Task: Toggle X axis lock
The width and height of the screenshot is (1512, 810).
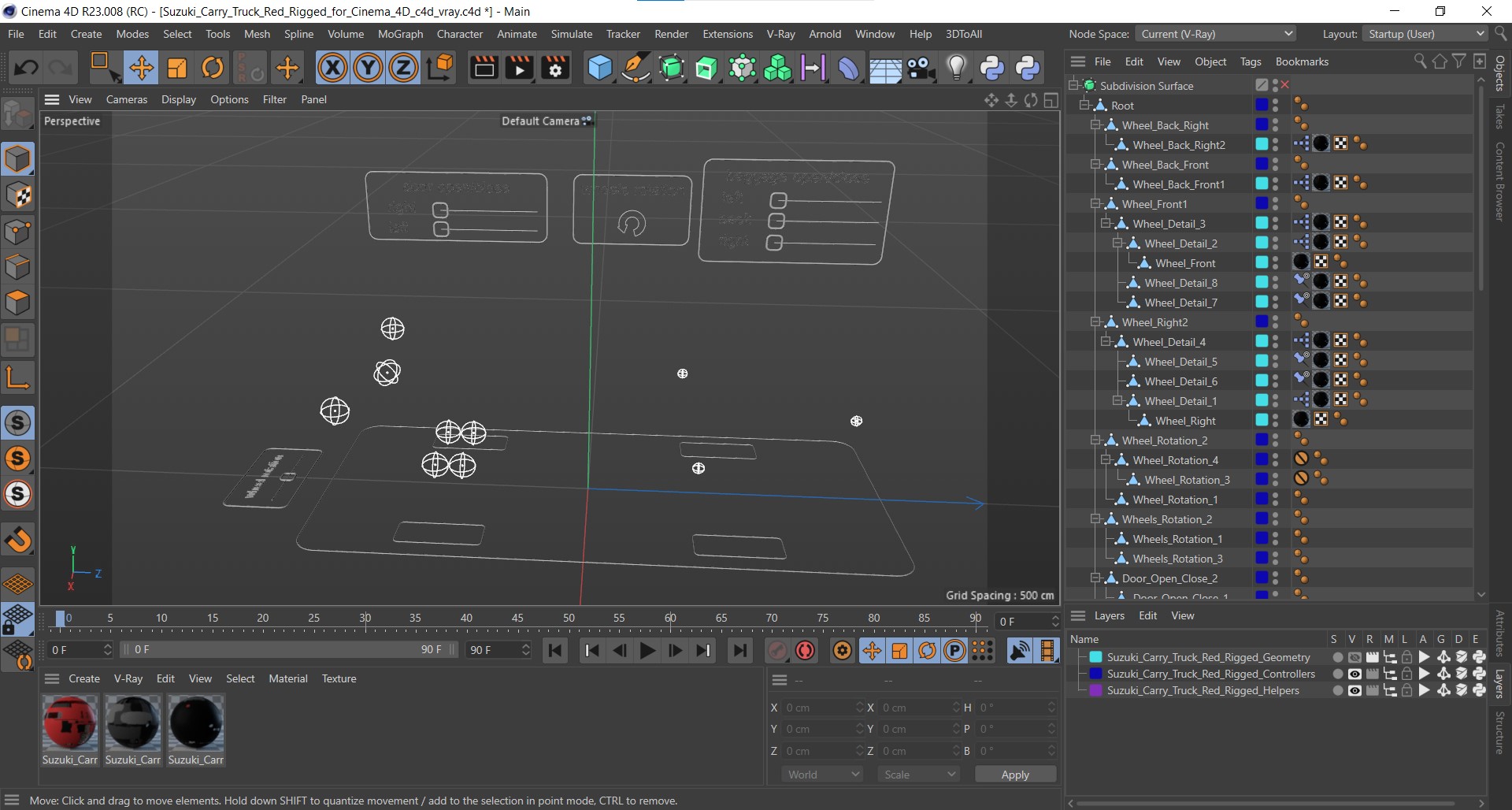Action: pos(332,68)
